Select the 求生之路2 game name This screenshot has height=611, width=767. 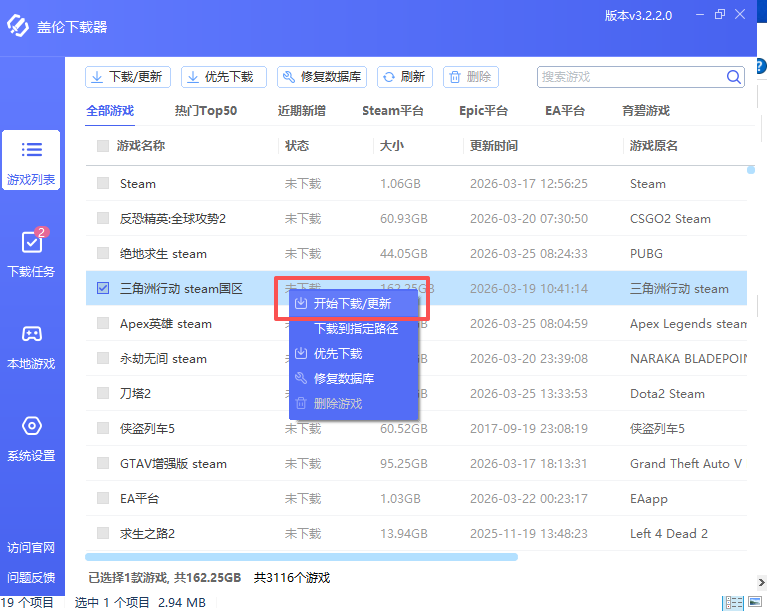147,534
